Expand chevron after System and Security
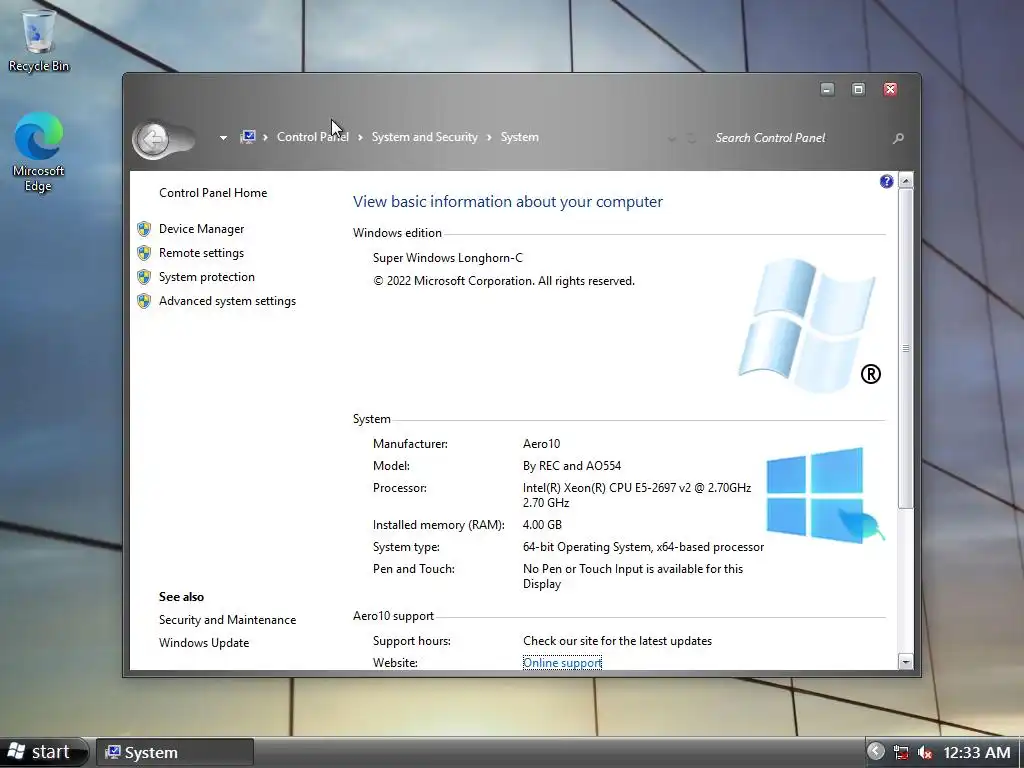 click(489, 138)
